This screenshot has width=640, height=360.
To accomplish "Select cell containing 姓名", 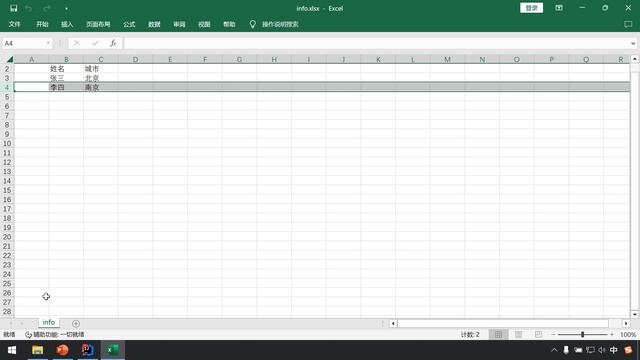I will click(x=66, y=69).
